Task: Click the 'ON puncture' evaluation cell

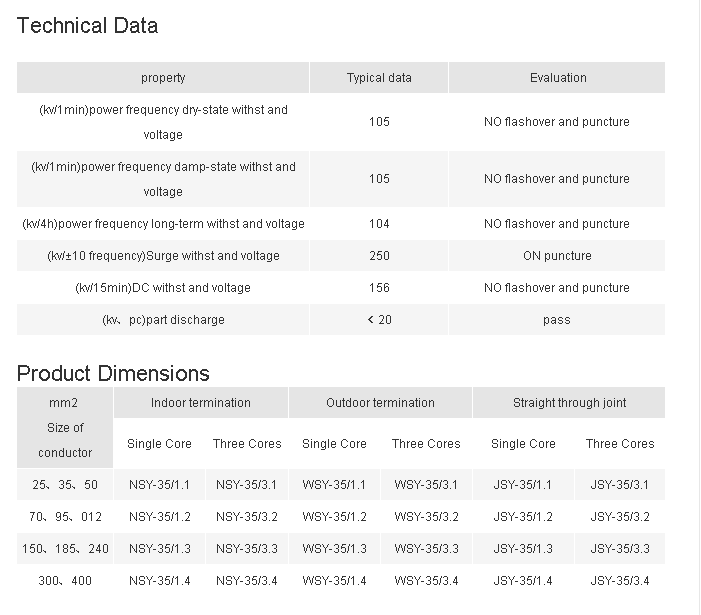Action: [557, 256]
